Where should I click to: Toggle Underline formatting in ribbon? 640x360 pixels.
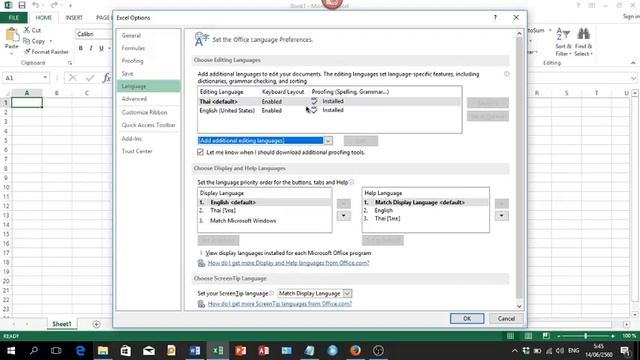[x=101, y=48]
